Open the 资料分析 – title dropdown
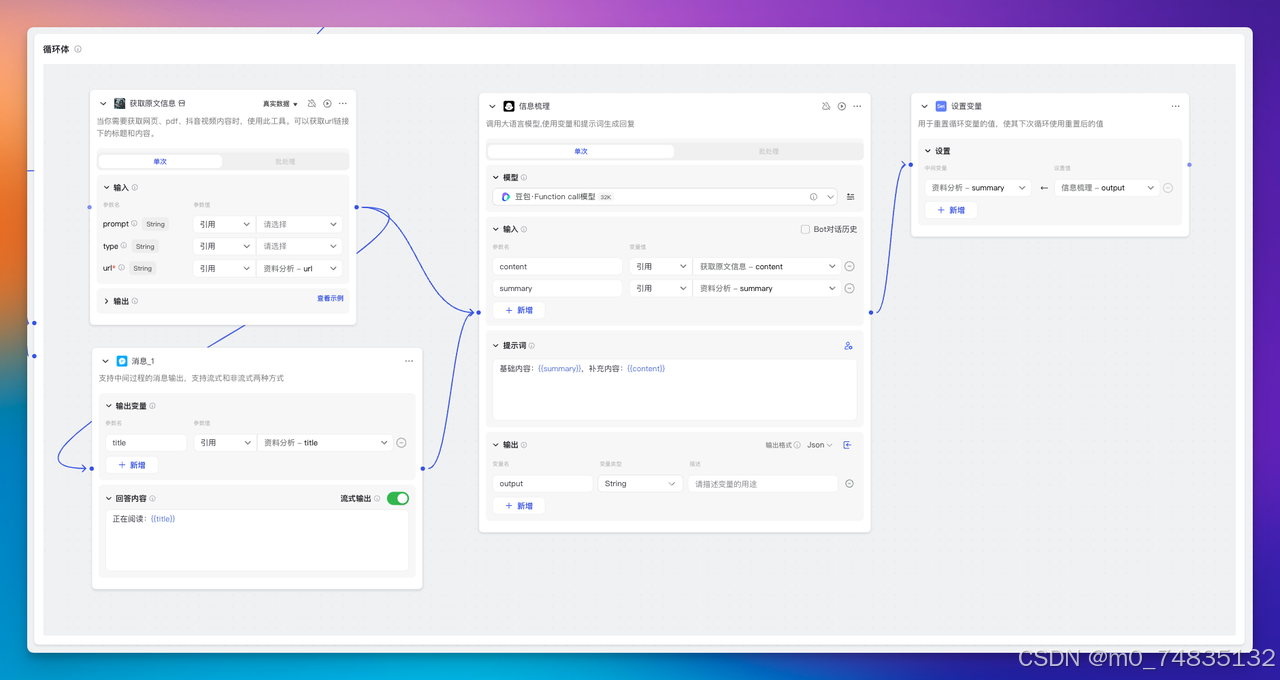1280x680 pixels. (x=325, y=443)
